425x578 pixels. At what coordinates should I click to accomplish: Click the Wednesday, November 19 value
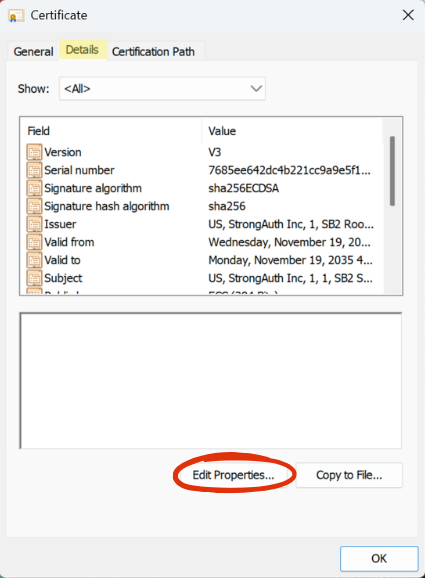tap(289, 242)
